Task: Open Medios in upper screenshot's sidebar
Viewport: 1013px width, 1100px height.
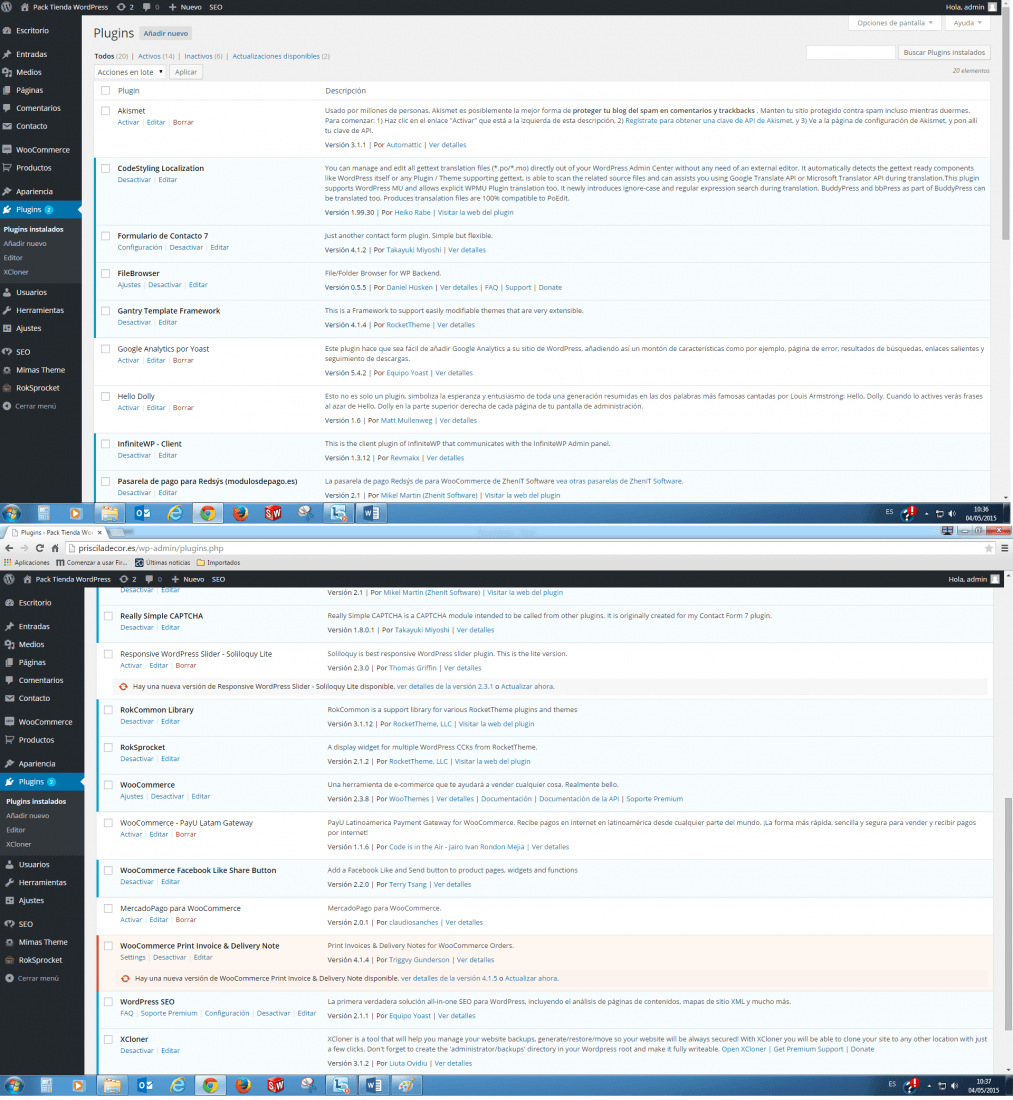Action: pos(29,72)
